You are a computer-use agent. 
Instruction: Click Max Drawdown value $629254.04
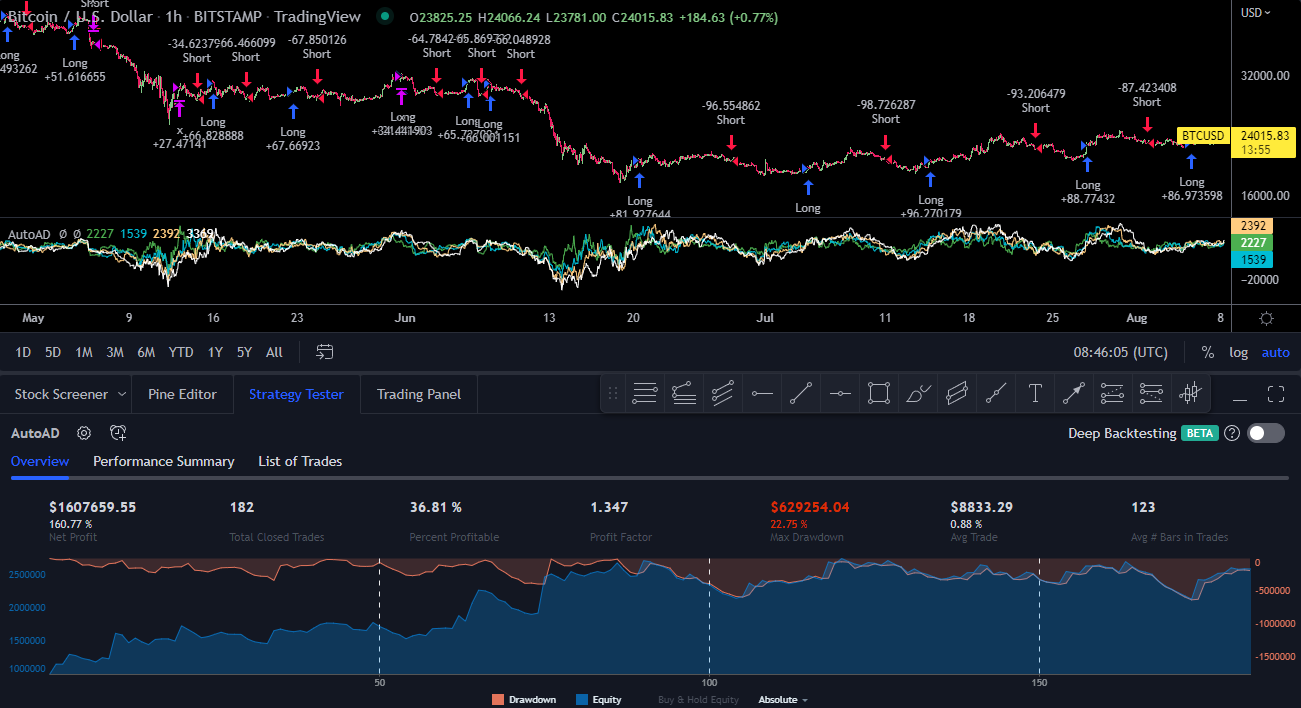(810, 507)
